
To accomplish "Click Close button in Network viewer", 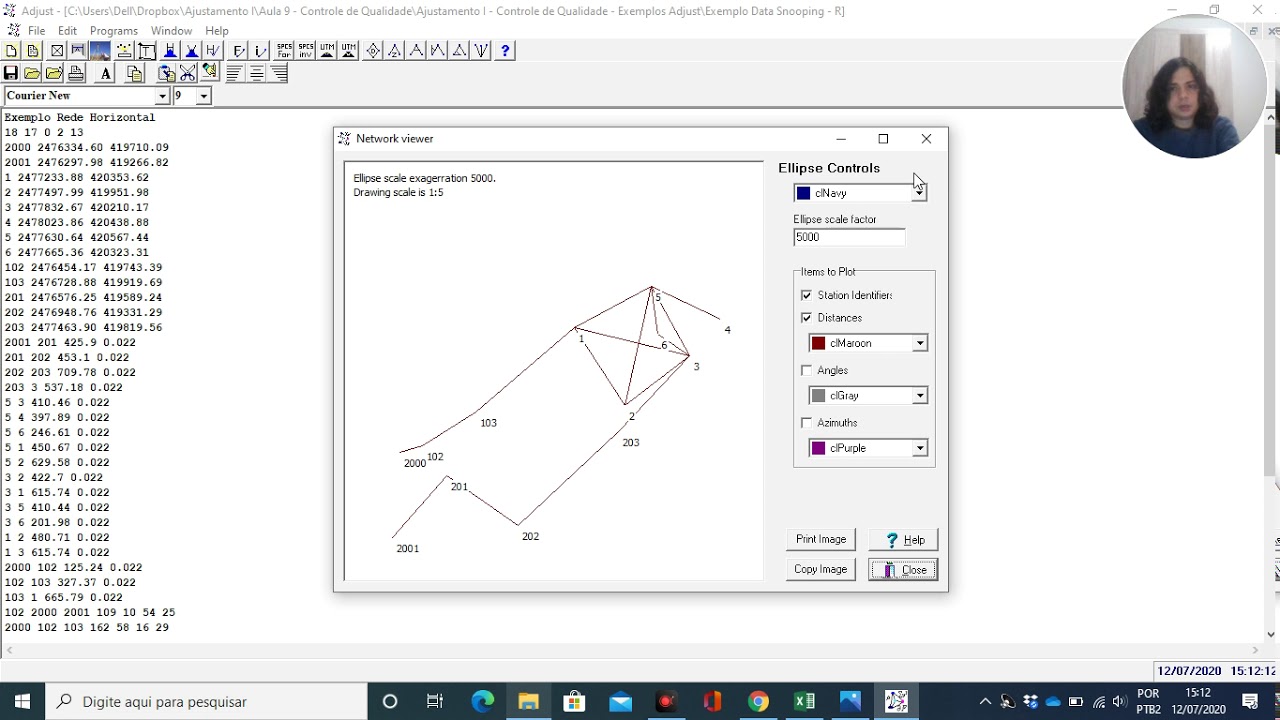I will point(903,569).
